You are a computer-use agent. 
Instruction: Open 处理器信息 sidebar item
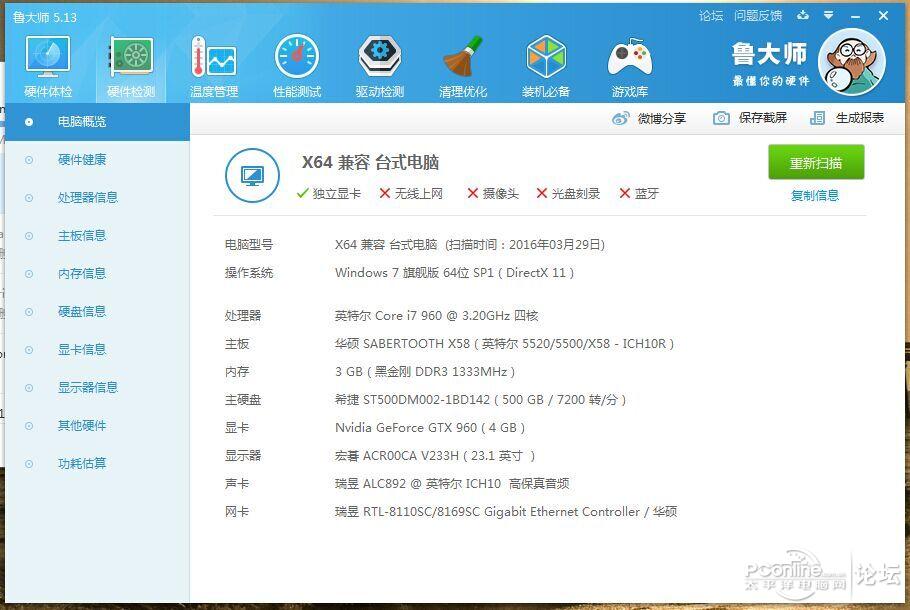click(x=98, y=197)
